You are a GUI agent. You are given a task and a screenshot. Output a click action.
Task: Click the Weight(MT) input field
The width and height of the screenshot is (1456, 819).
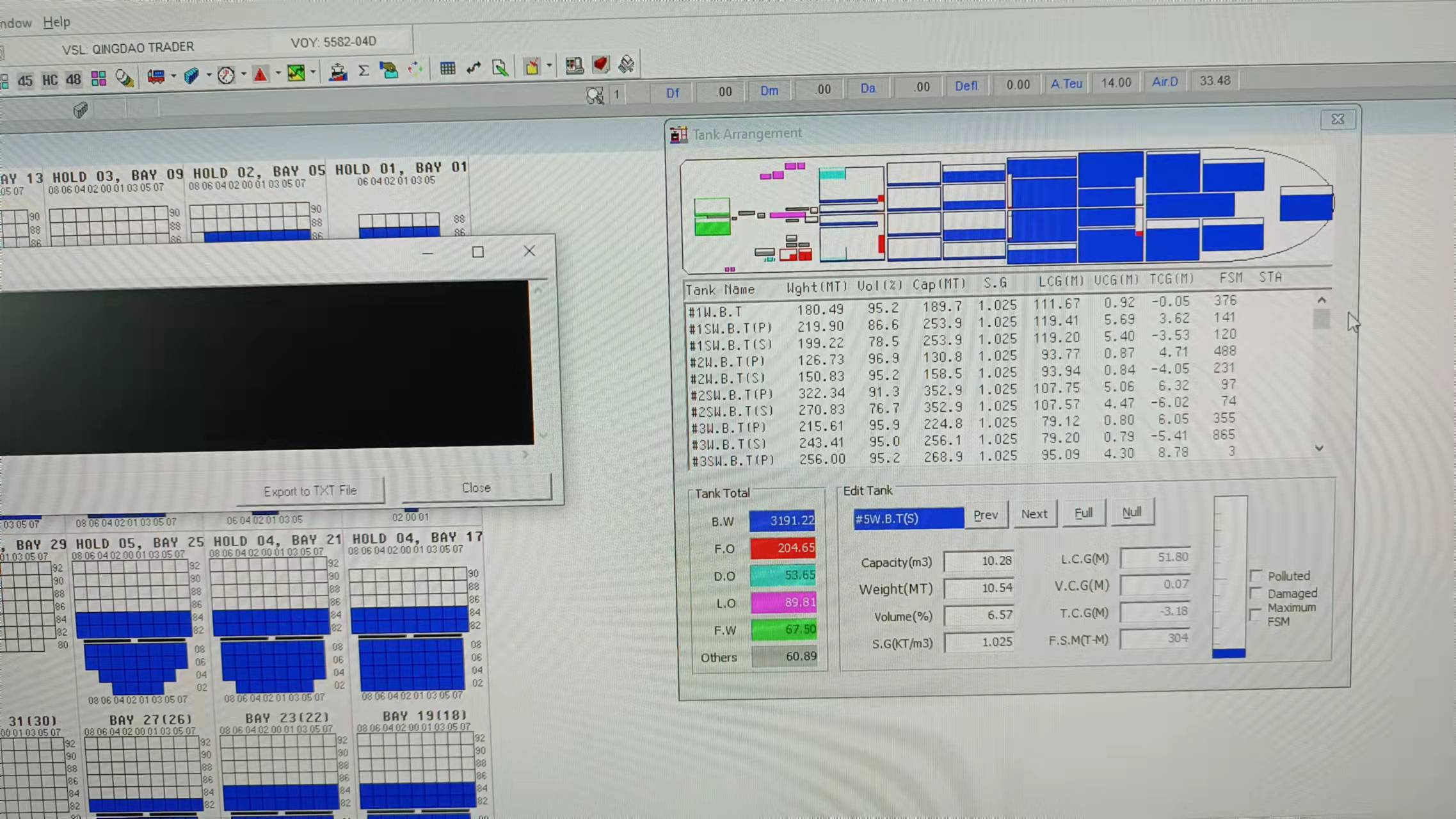click(x=979, y=588)
